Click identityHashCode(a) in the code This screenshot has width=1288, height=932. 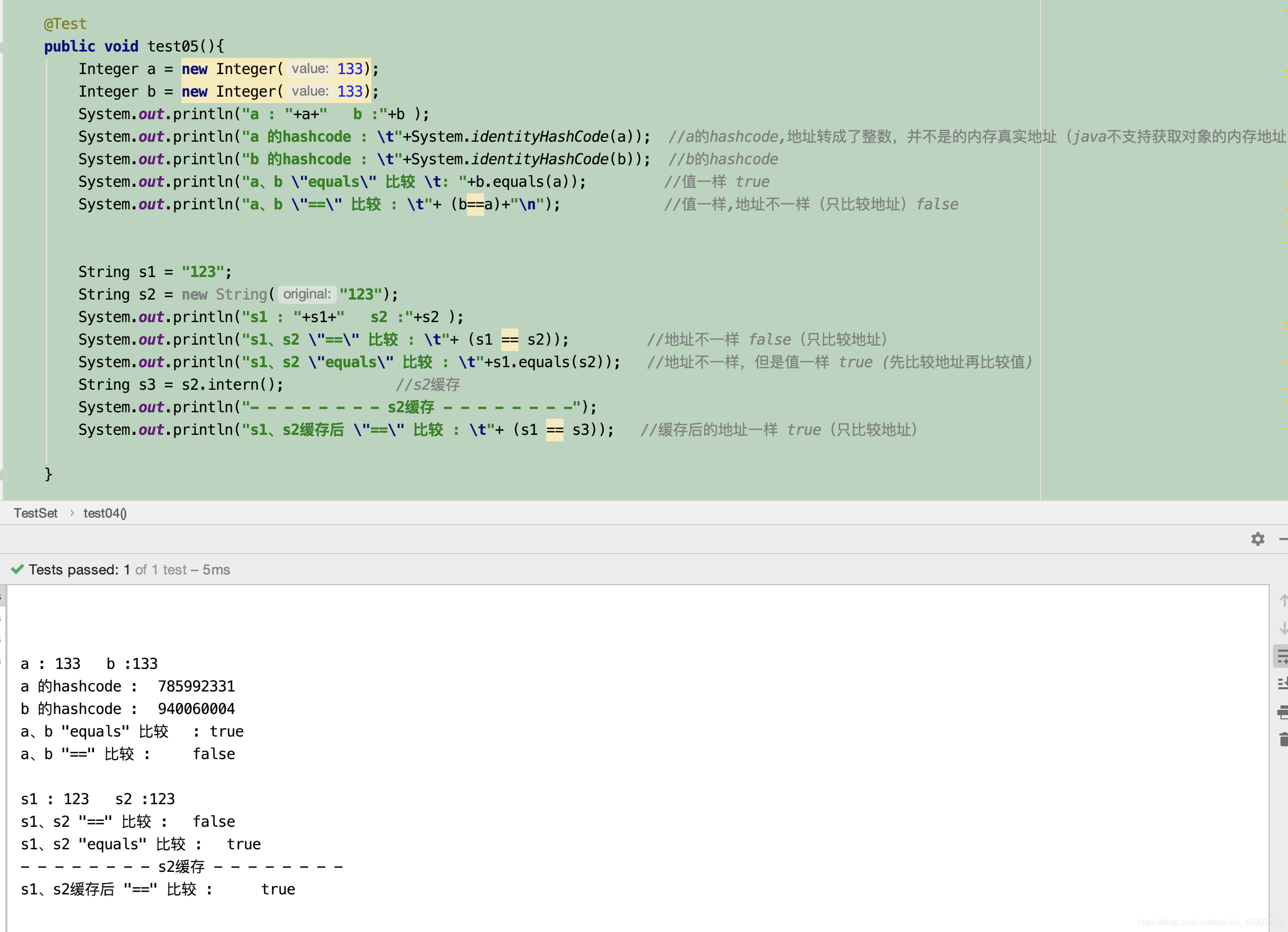(x=552, y=137)
